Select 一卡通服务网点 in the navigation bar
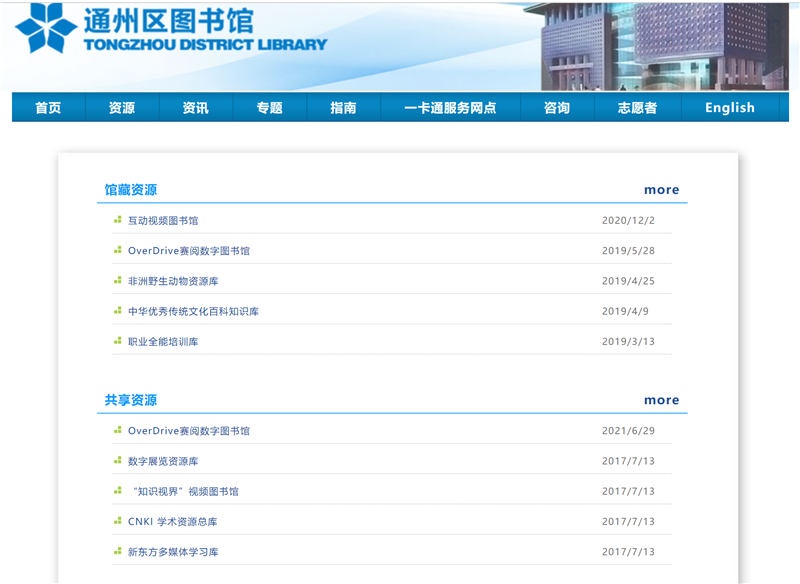800x584 pixels. point(450,108)
